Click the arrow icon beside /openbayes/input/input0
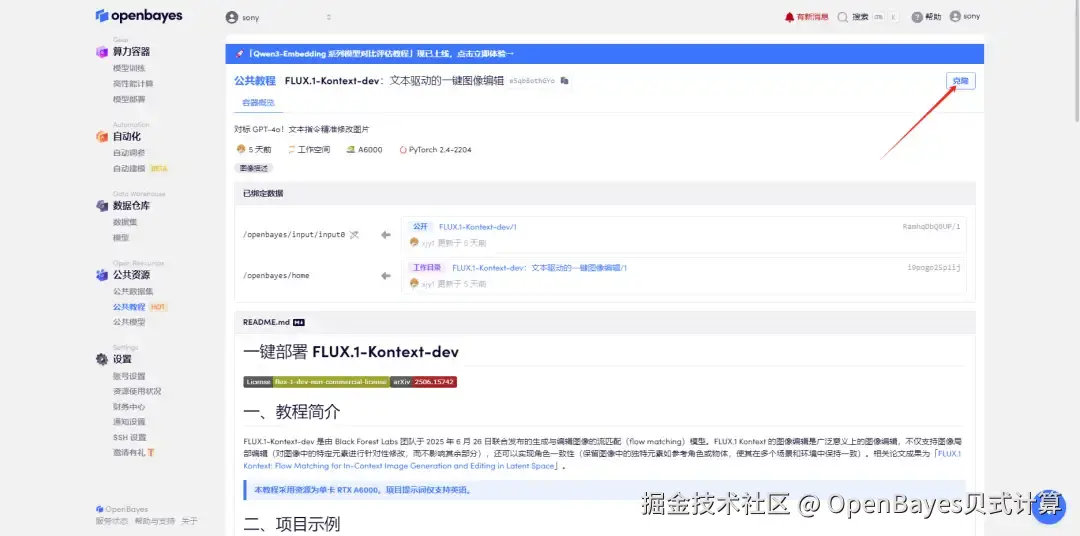The image size is (1080, 536). (386, 235)
